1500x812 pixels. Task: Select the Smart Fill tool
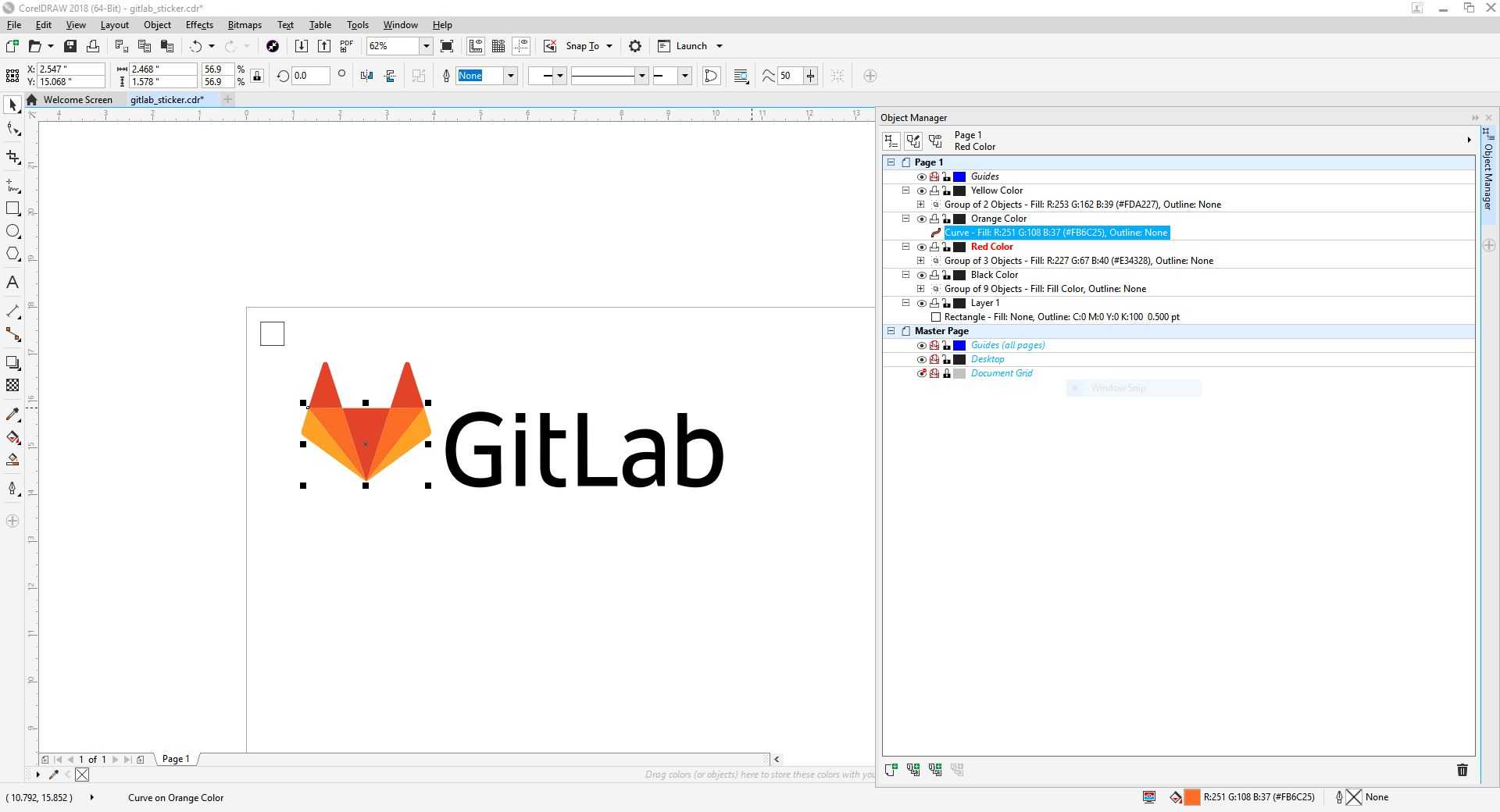click(x=12, y=460)
